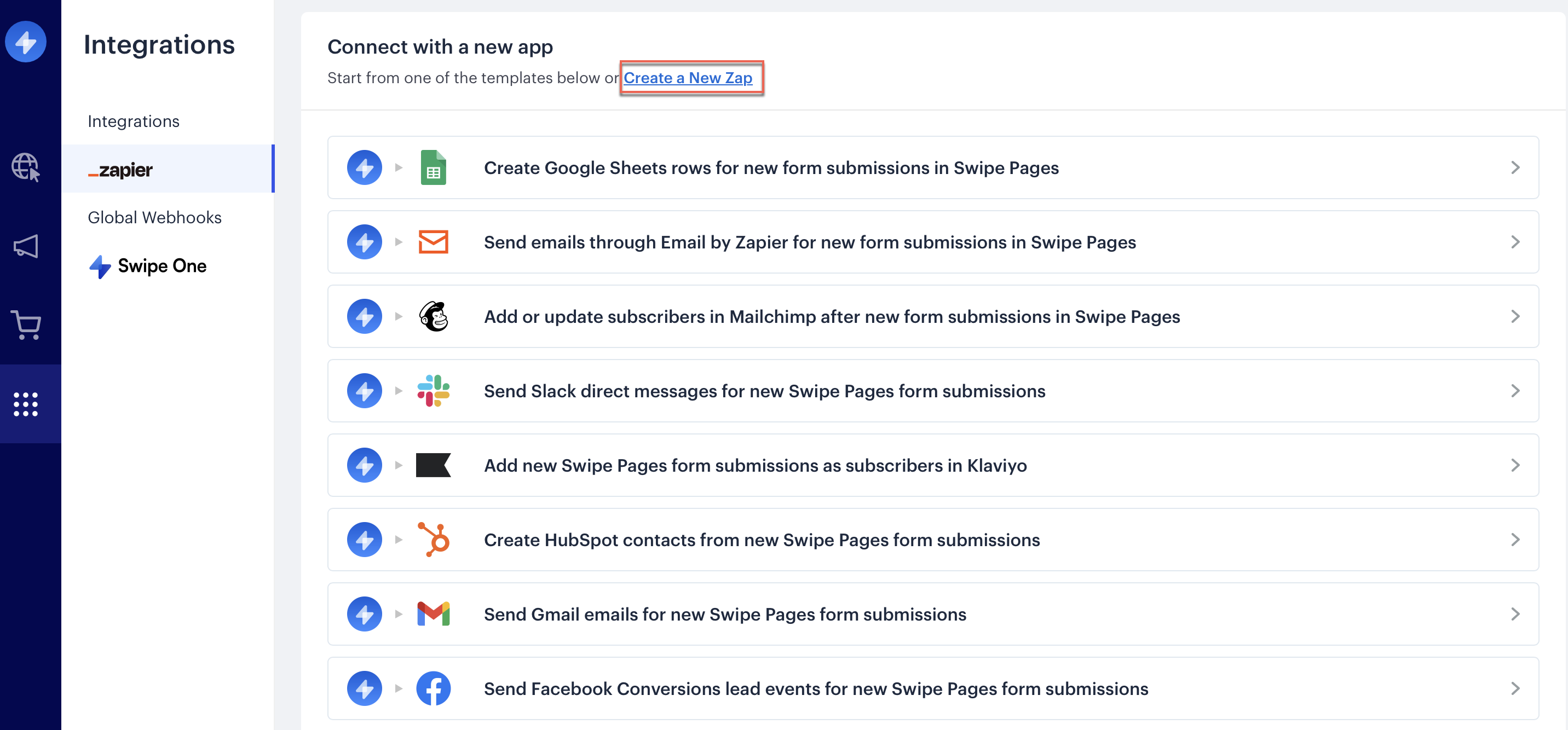Click the HubSpot sprocket icon

pyautogui.click(x=434, y=540)
